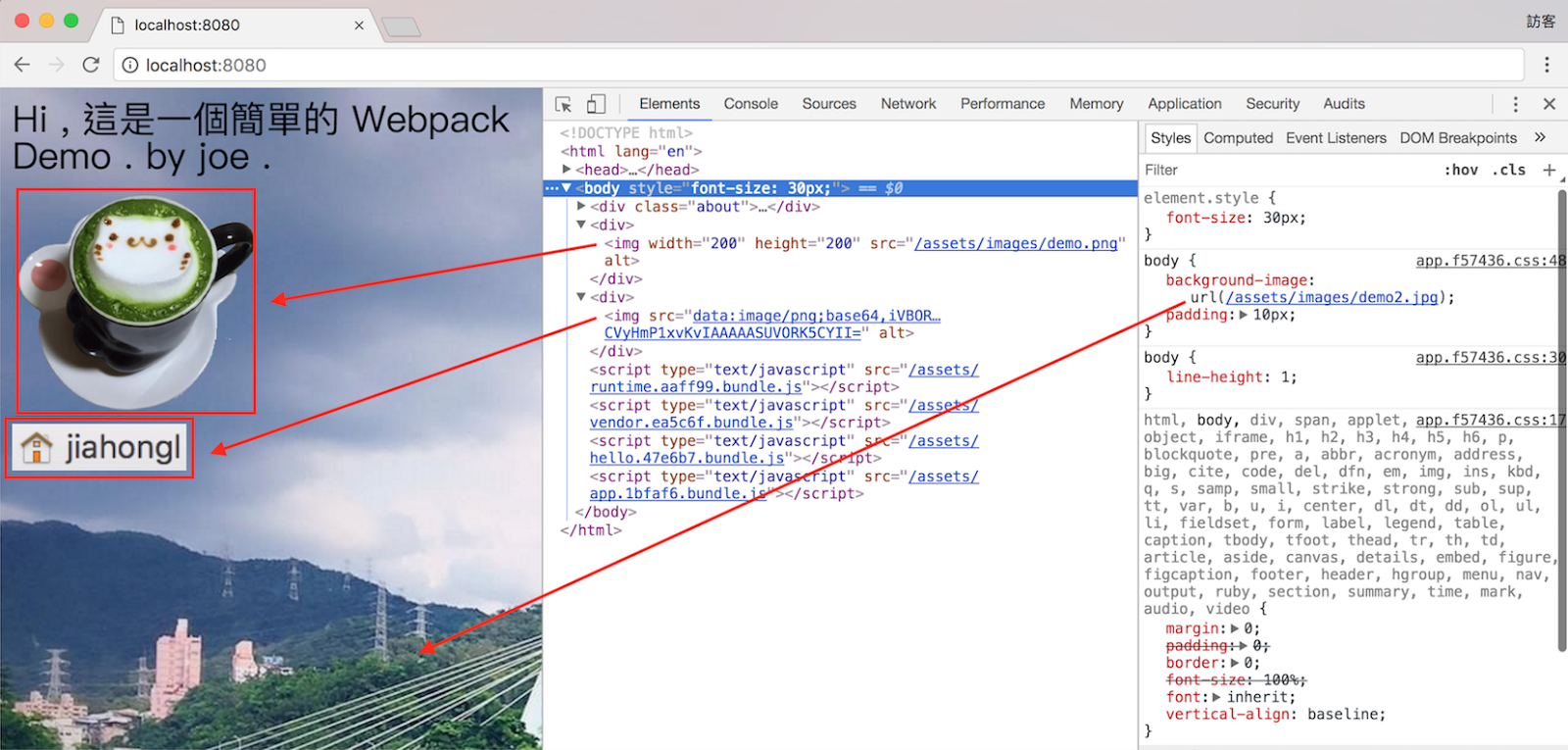Screen dimensions: 1568x750
Task: Show more Styles sidebar tabs chevron
Action: pos(1540,137)
